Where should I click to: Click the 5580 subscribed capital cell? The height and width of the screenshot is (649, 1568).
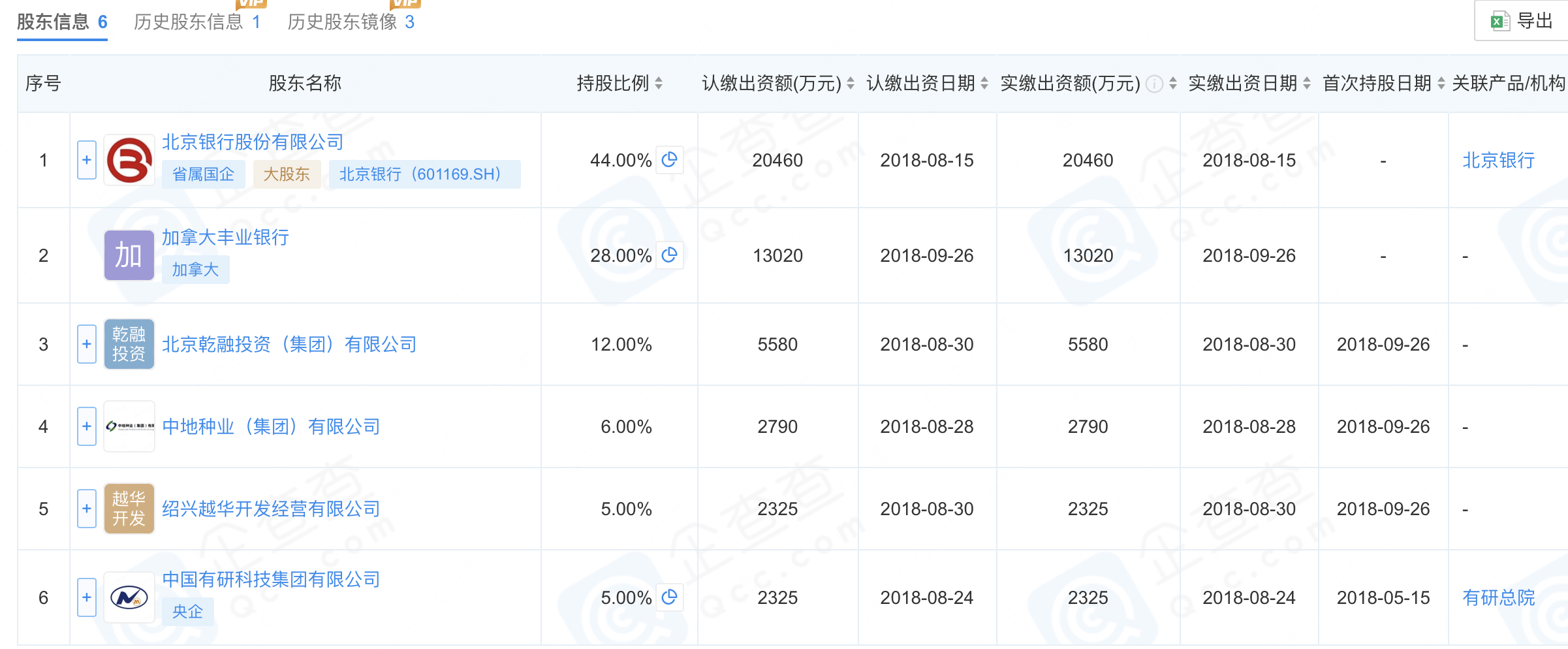tap(777, 344)
